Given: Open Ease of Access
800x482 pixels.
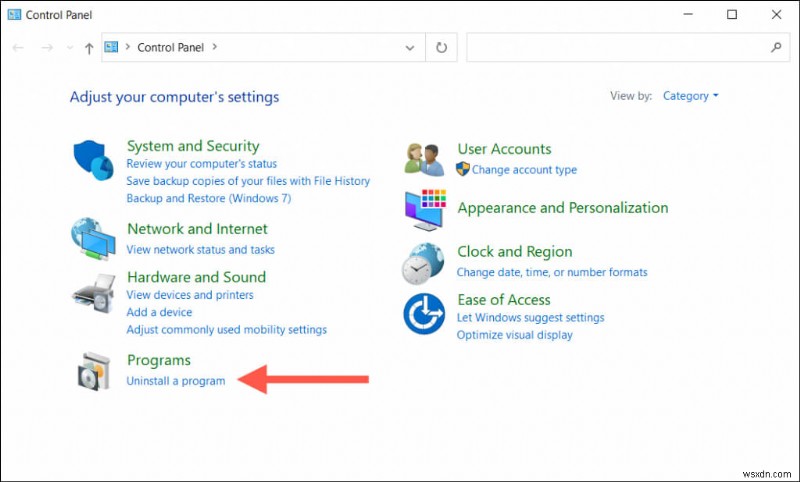Looking at the screenshot, I should (504, 299).
